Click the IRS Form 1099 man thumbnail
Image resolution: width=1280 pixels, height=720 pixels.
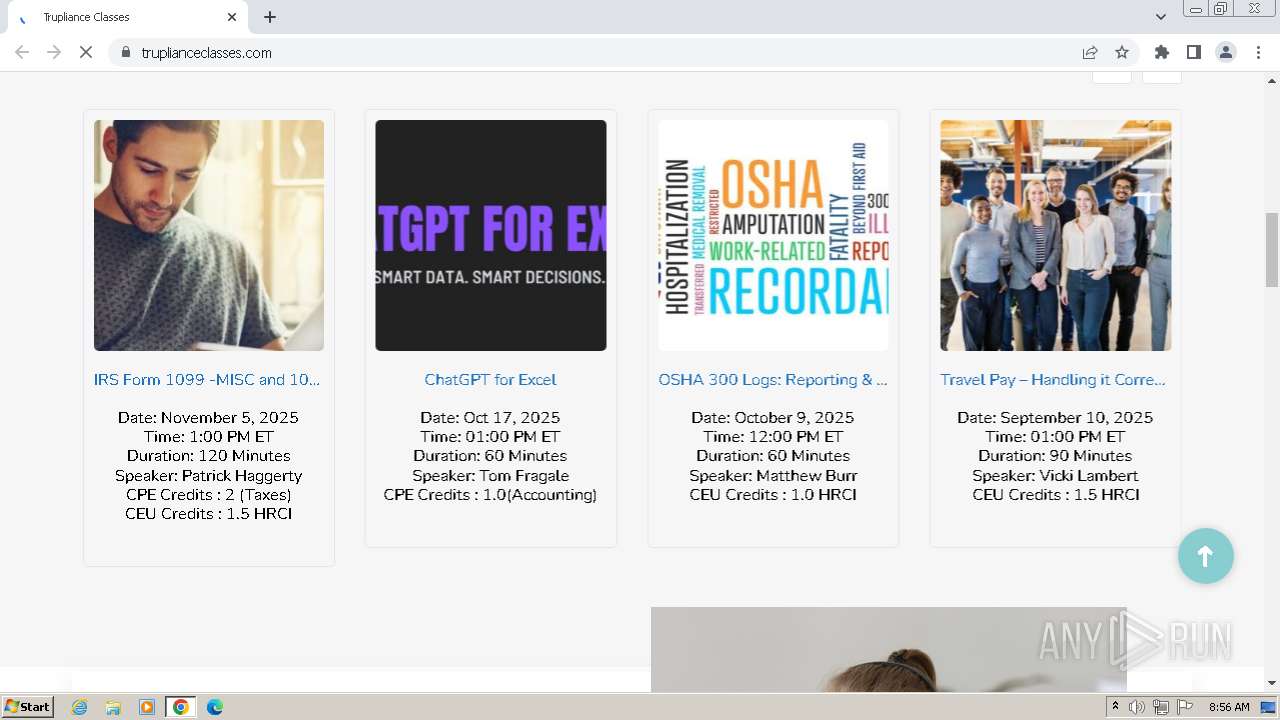pyautogui.click(x=209, y=235)
